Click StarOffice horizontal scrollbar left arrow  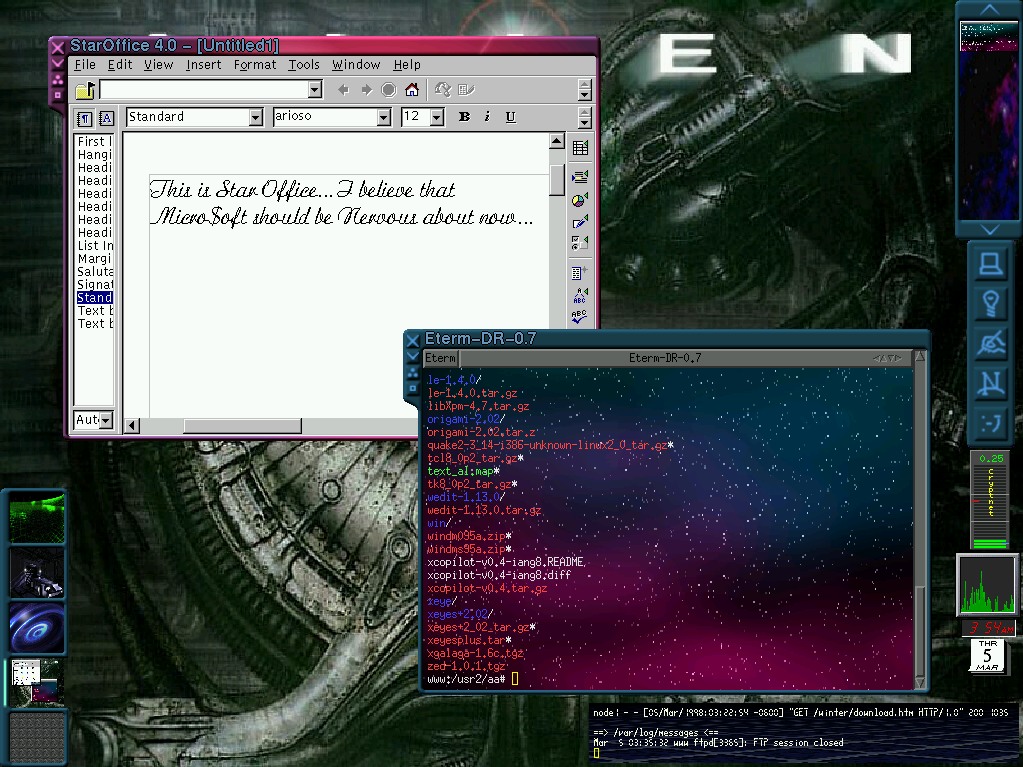131,426
